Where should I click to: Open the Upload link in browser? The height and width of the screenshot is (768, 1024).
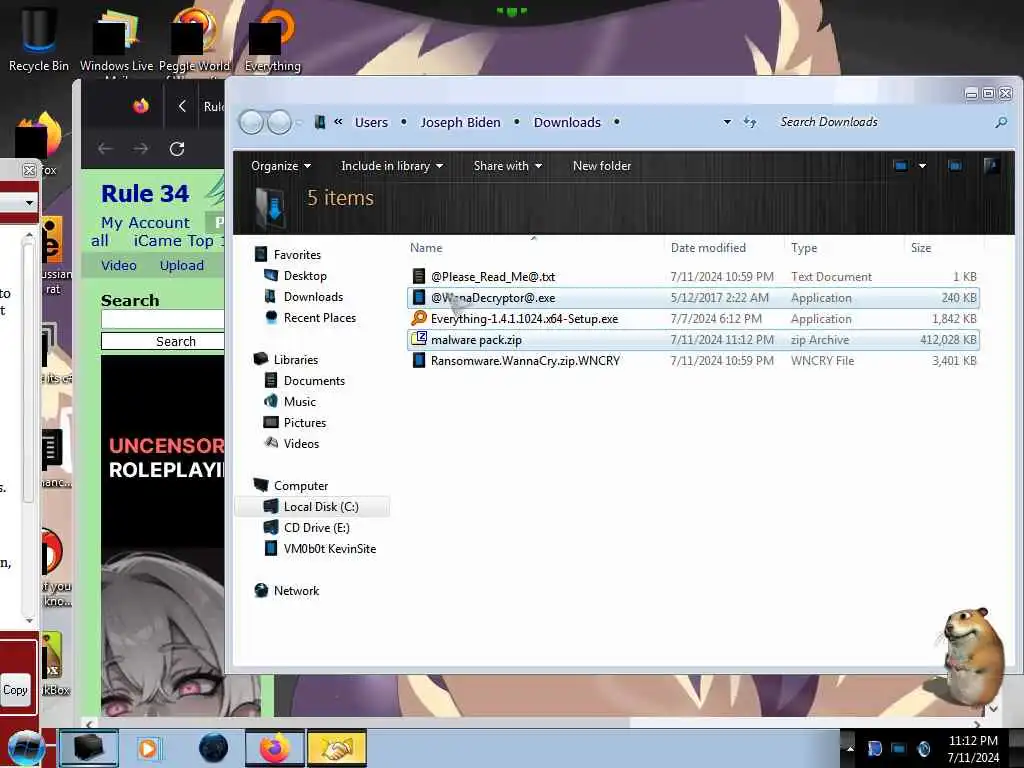click(182, 265)
